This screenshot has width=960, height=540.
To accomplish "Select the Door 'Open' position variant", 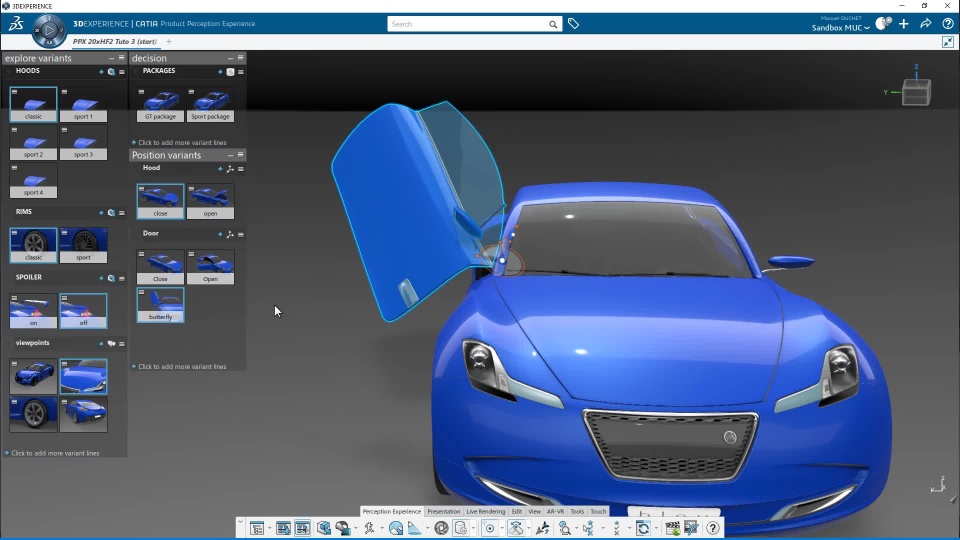I will tap(210, 266).
